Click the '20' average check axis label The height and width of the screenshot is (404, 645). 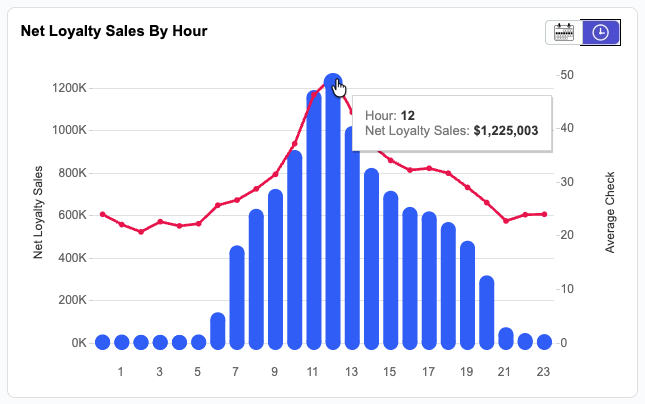coord(567,235)
